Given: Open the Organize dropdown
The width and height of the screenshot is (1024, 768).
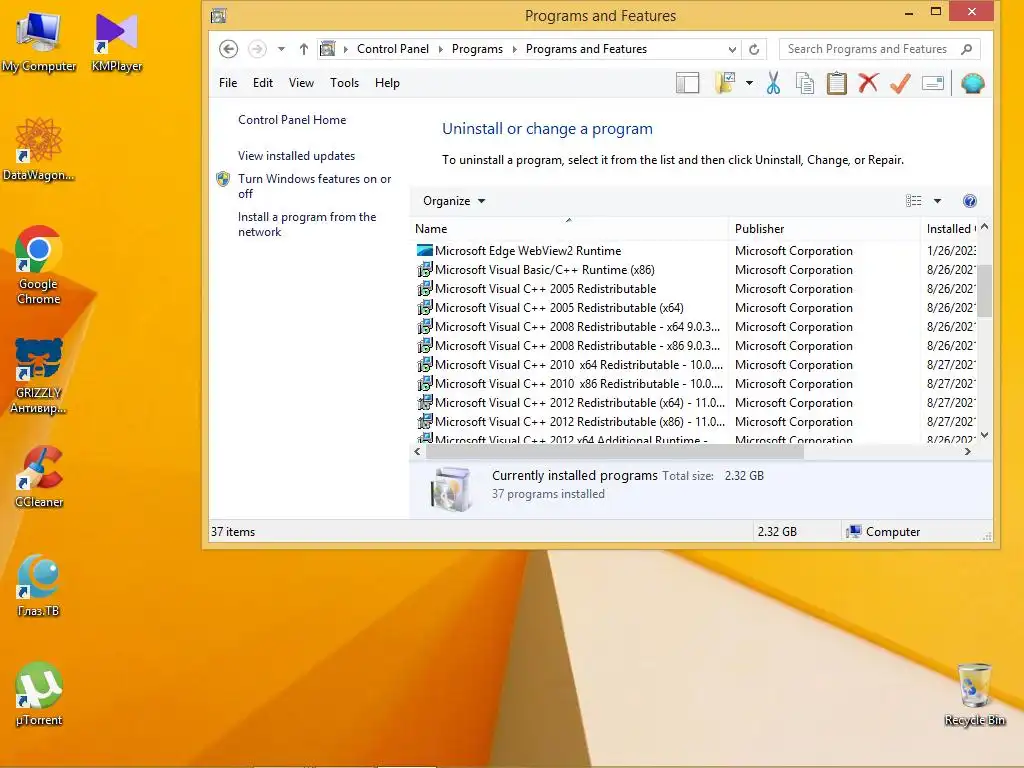Looking at the screenshot, I should pyautogui.click(x=454, y=201).
